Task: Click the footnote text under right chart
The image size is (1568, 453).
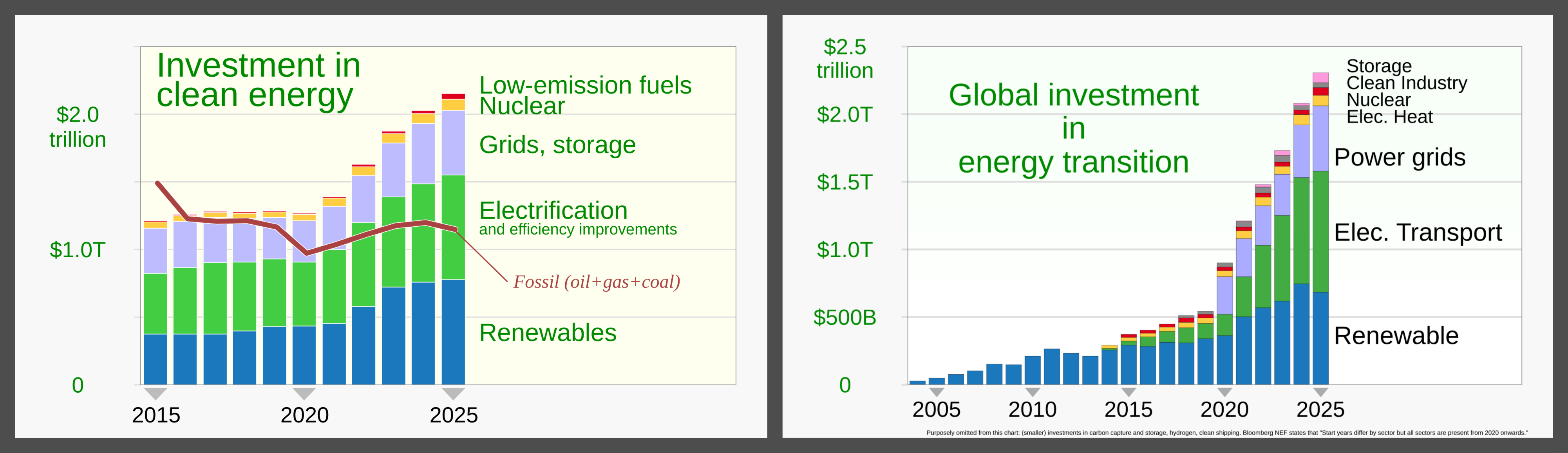Action: coord(1226,433)
